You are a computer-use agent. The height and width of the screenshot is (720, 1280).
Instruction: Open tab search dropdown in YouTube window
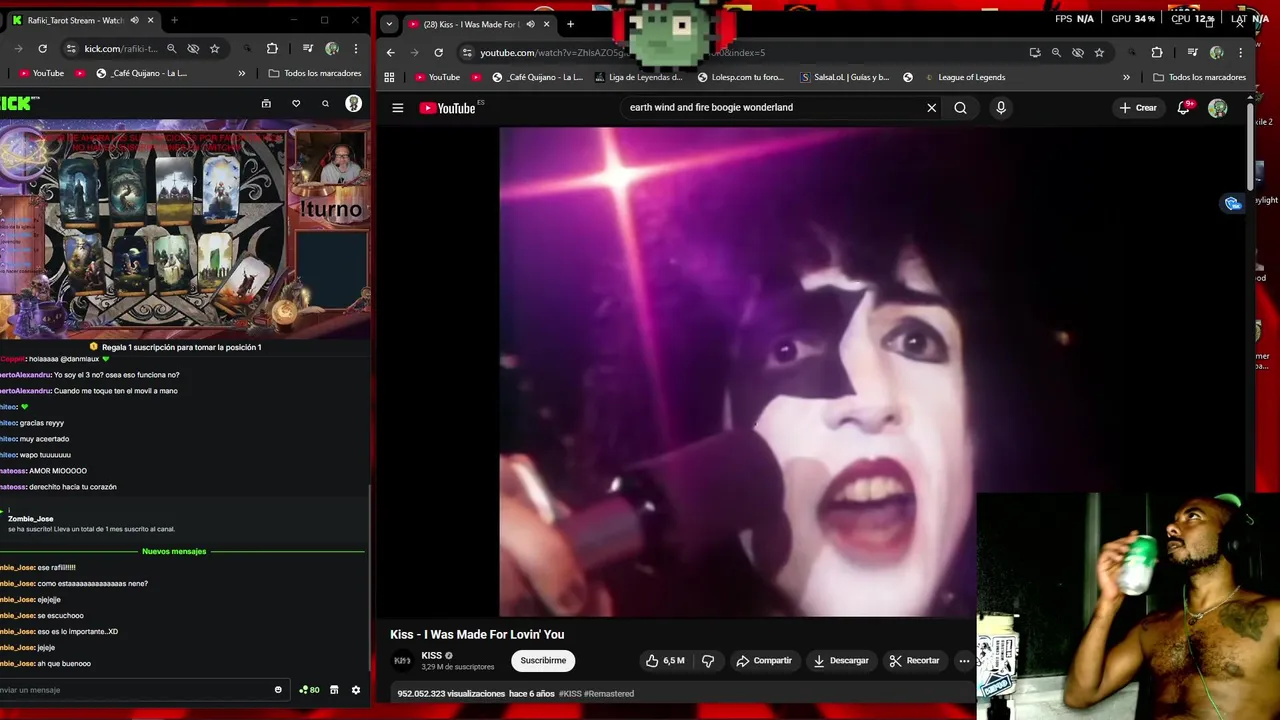389,24
